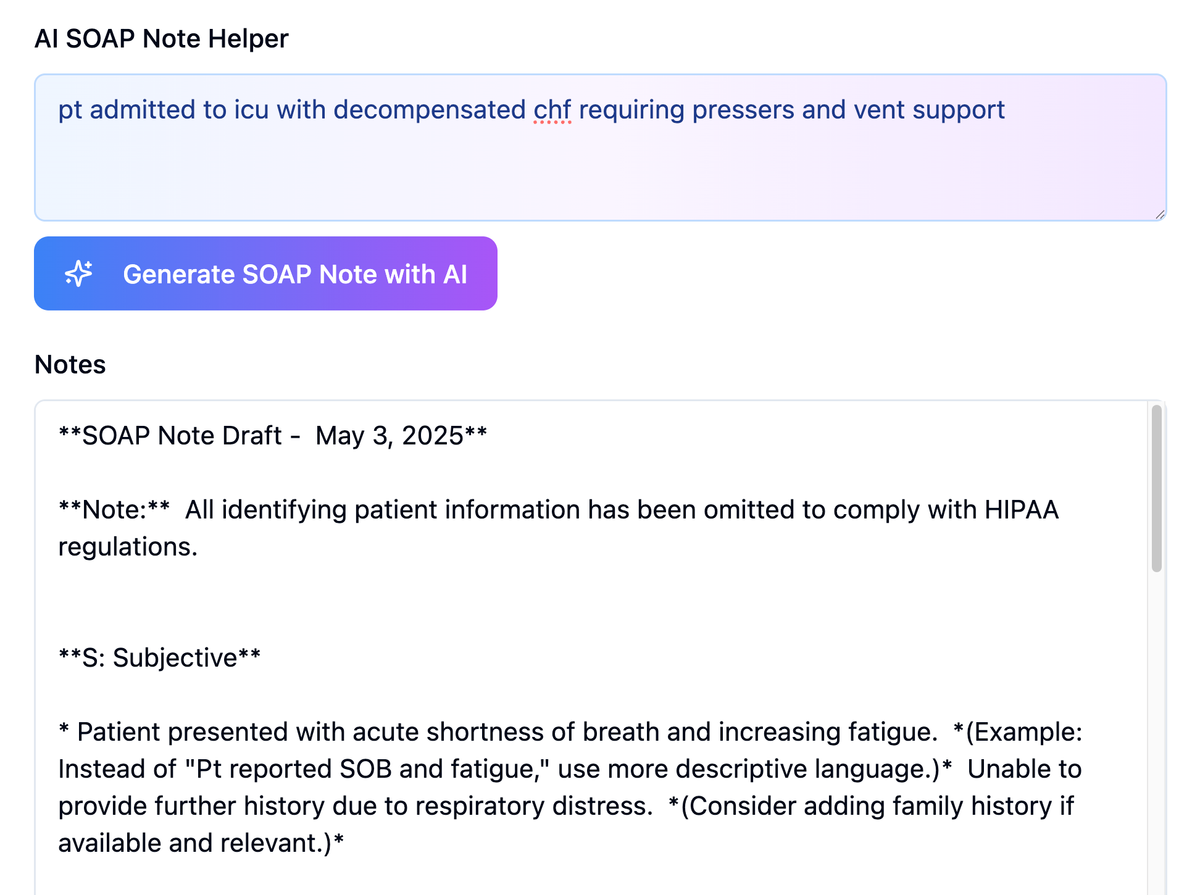Image resolution: width=1200 pixels, height=895 pixels.
Task: Click the "AI SOAP Note Helper" label
Action: [x=161, y=38]
